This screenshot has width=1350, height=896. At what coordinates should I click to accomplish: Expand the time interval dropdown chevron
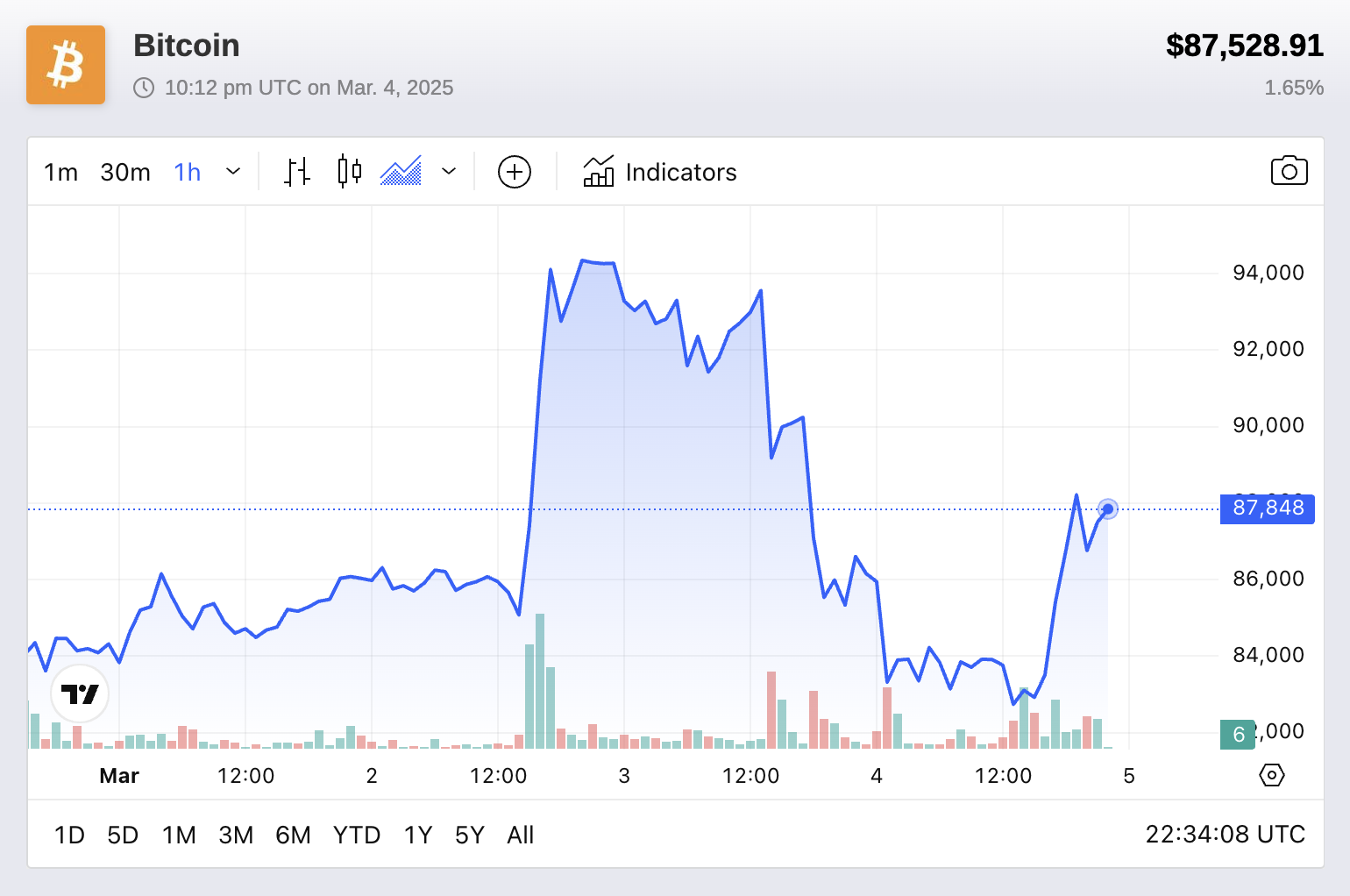(233, 172)
